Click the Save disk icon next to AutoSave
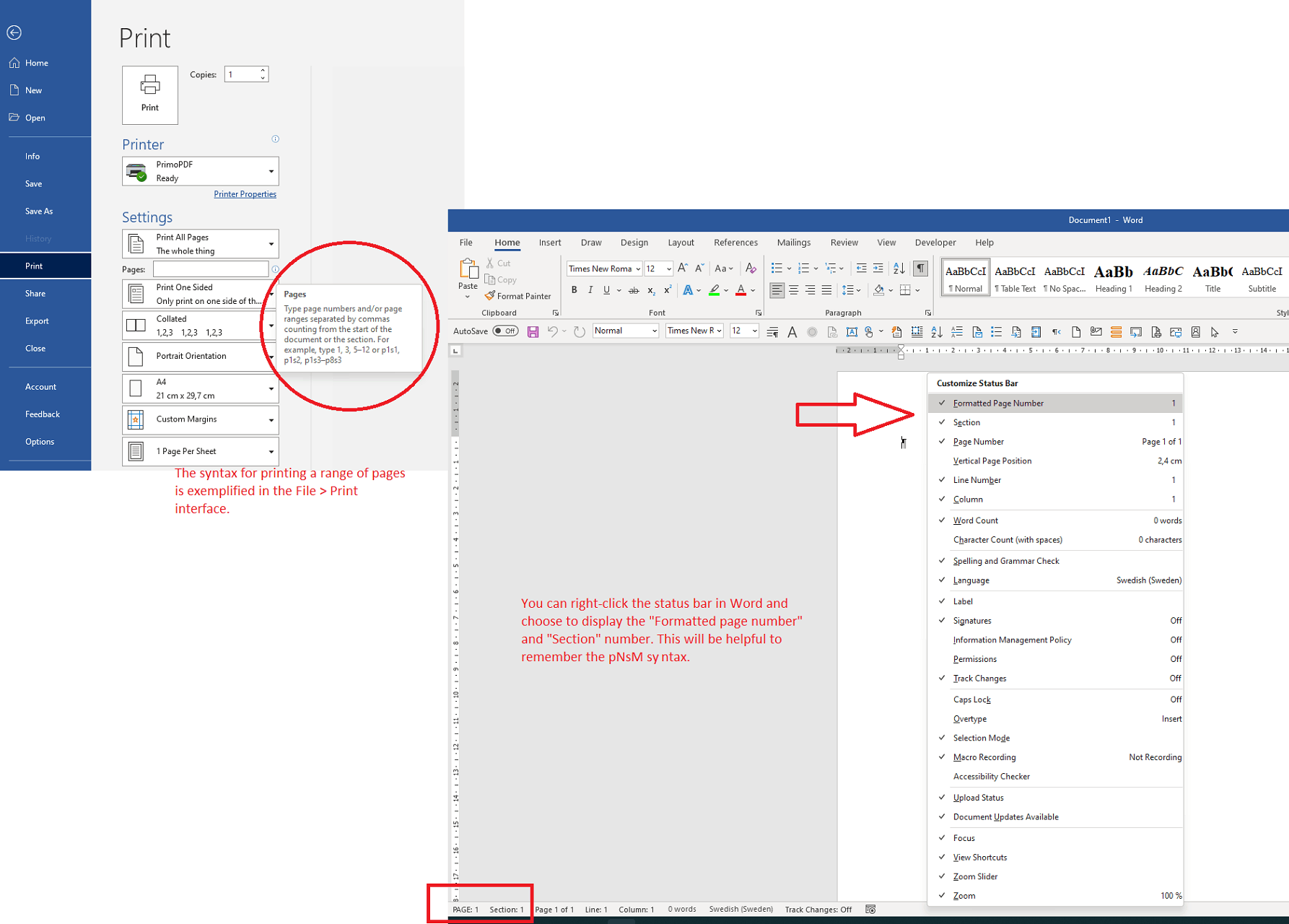1289x924 pixels. [533, 332]
